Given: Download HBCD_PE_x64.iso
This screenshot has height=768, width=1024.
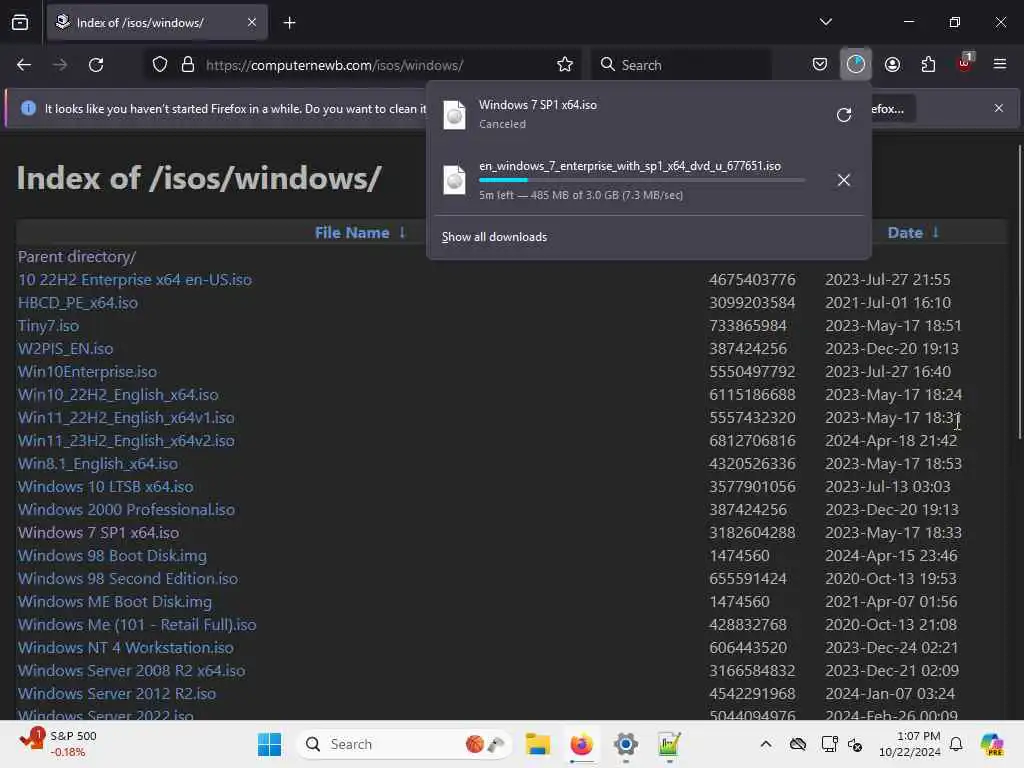Looking at the screenshot, I should (78, 302).
